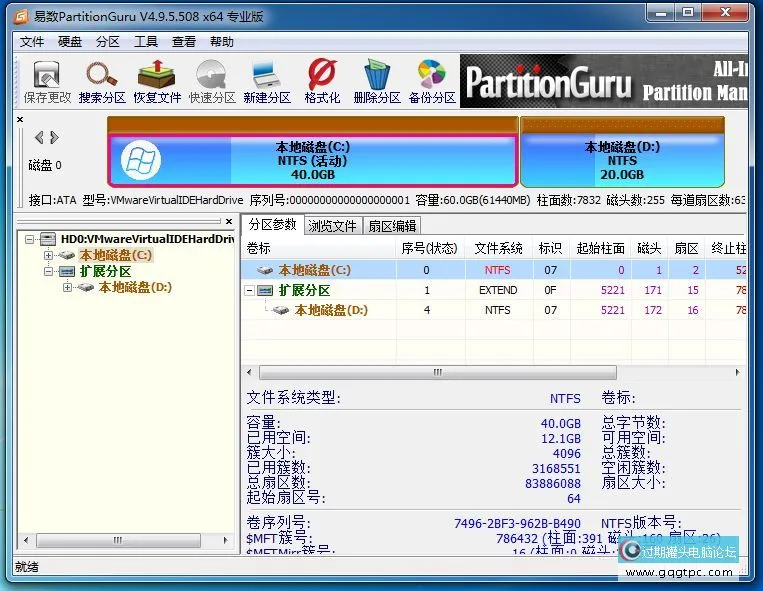
Task: Click the partition table horizontal scrollbar thumb
Action: [x=437, y=373]
